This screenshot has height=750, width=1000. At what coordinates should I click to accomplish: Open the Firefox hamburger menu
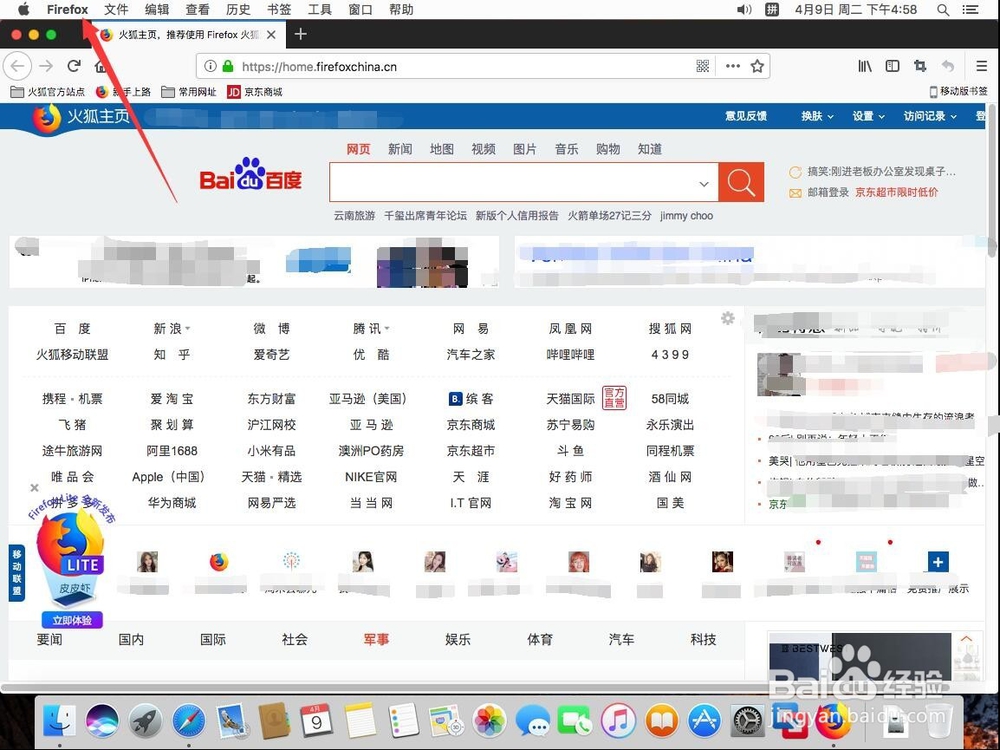click(x=982, y=66)
